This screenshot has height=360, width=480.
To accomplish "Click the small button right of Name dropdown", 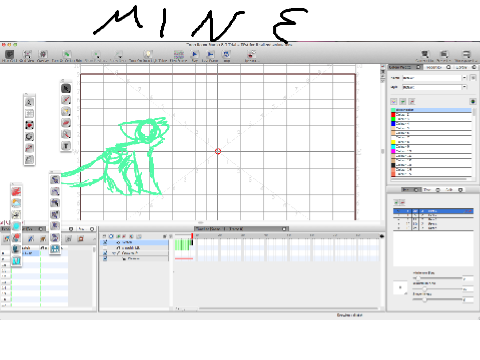I will pos(473,78).
